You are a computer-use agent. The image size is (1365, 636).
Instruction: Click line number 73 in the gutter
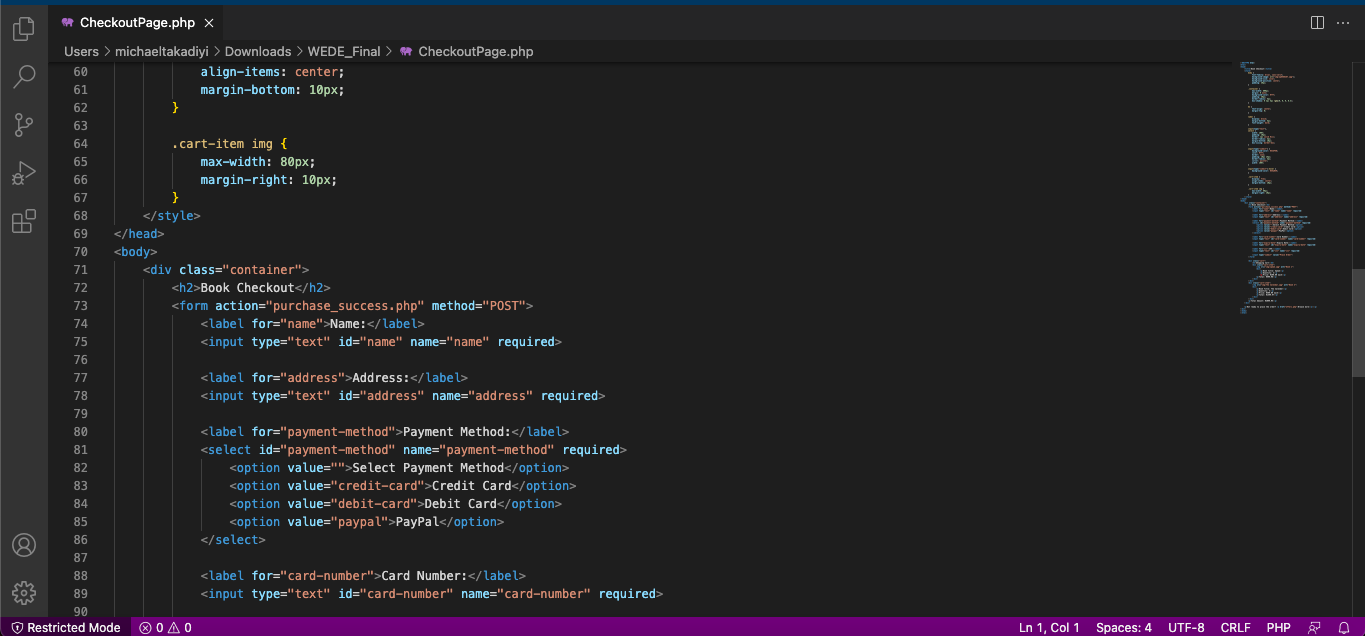tap(80, 306)
